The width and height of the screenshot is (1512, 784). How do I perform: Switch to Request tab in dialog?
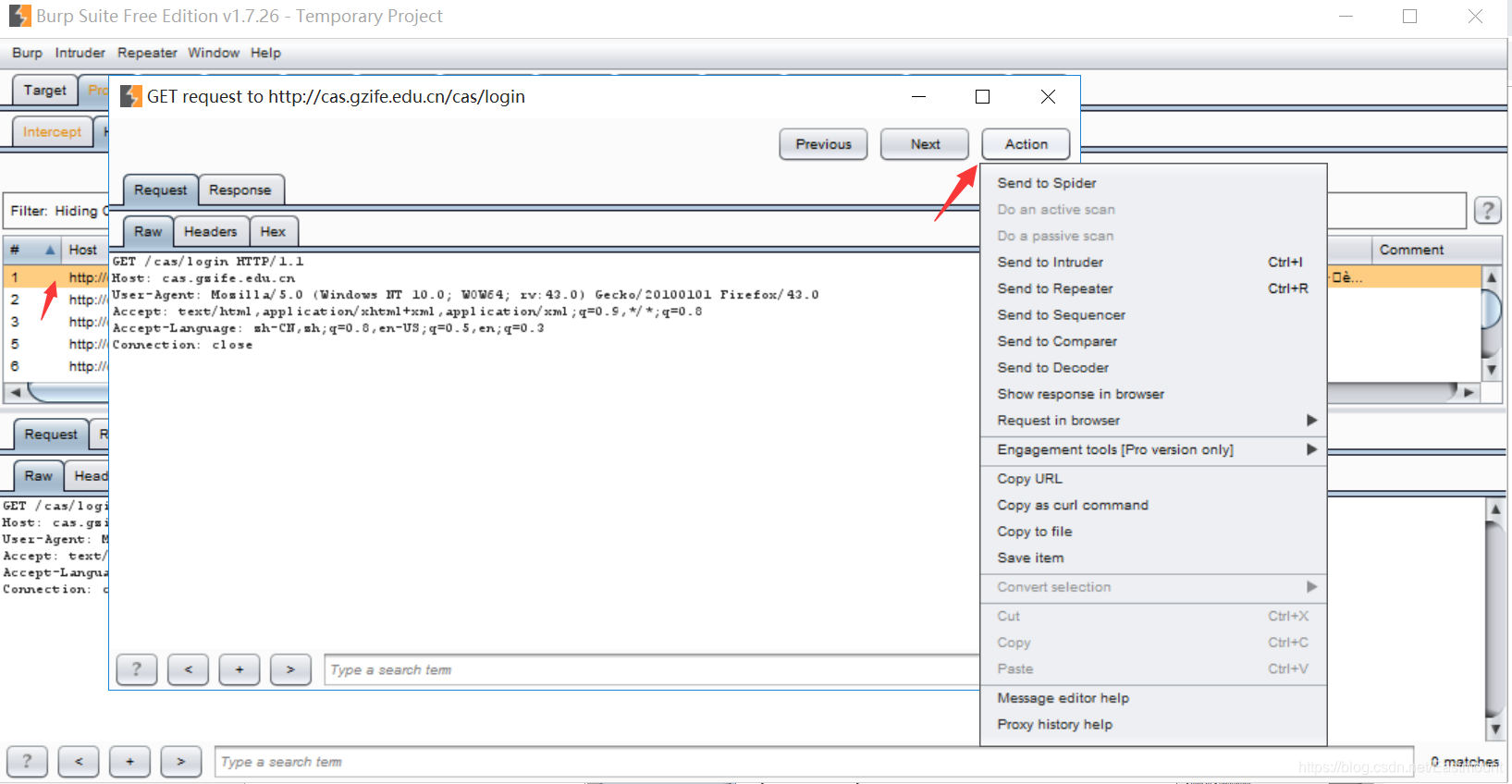click(x=160, y=190)
